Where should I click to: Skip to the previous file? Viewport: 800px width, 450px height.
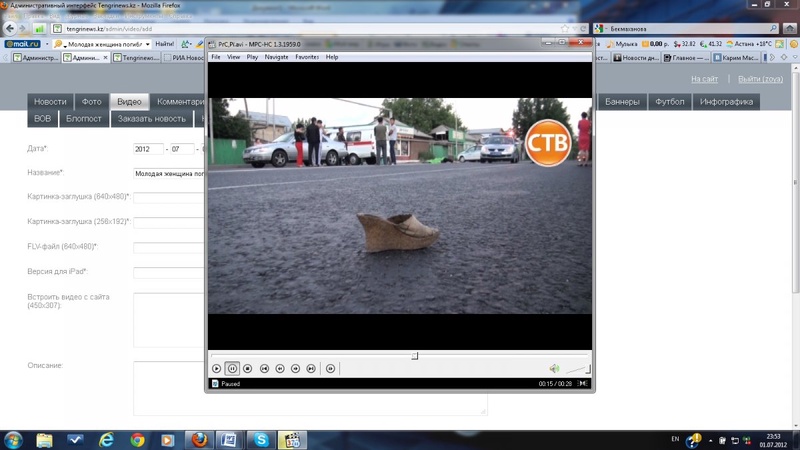tap(264, 369)
